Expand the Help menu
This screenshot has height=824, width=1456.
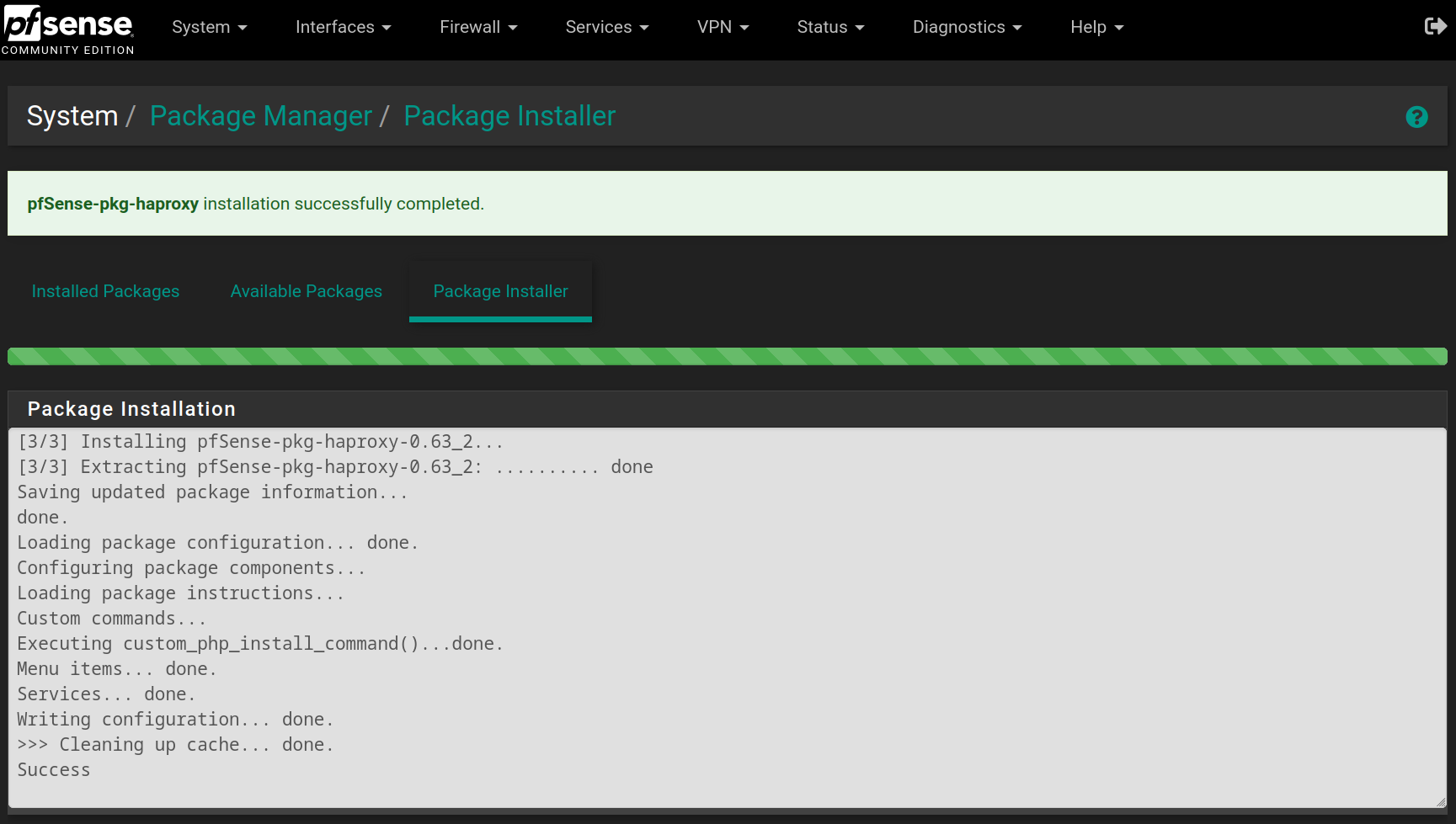[x=1097, y=27]
